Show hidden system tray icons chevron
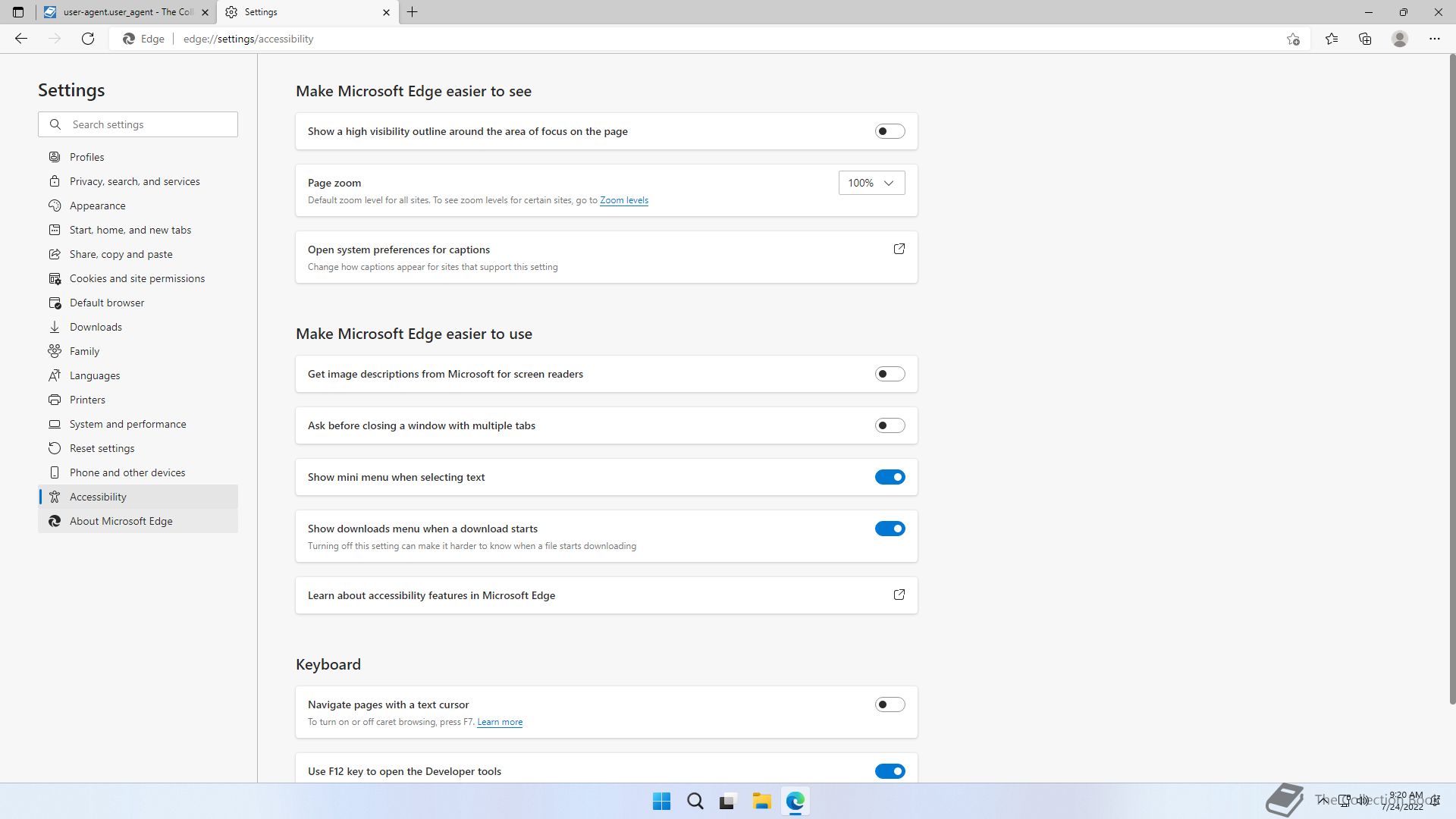Image resolution: width=1456 pixels, height=819 pixels. 1322,800
